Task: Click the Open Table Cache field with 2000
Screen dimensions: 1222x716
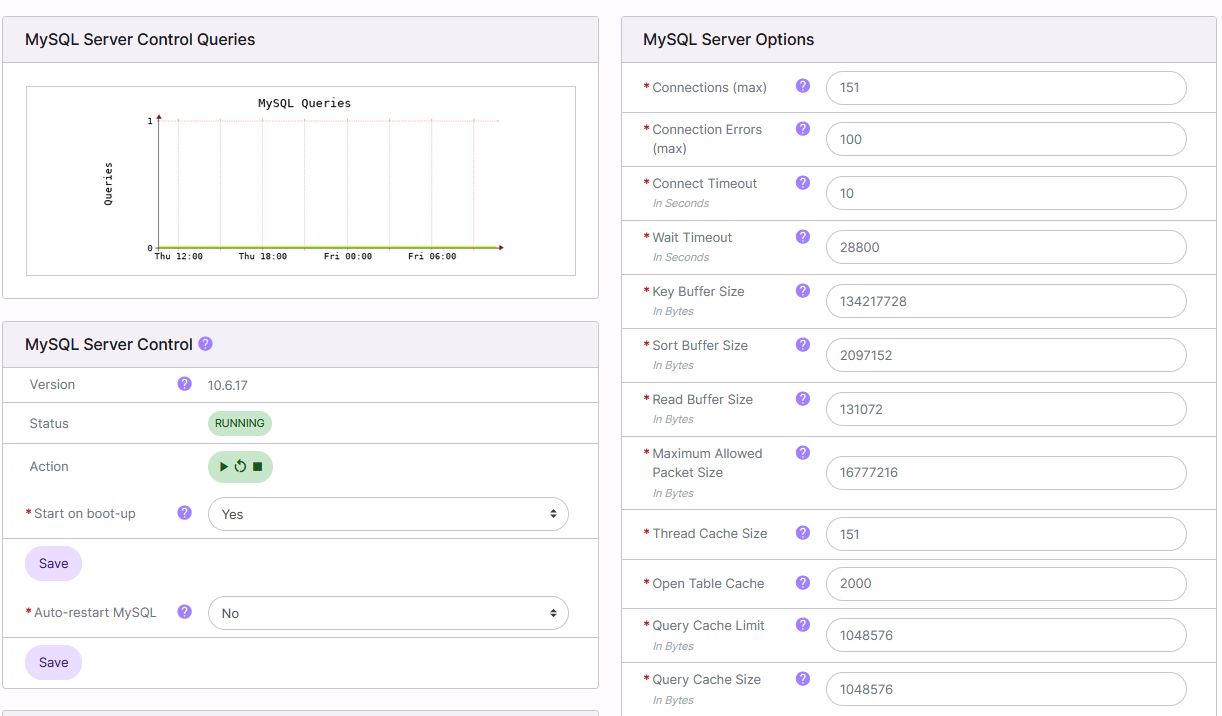Action: [x=1006, y=584]
